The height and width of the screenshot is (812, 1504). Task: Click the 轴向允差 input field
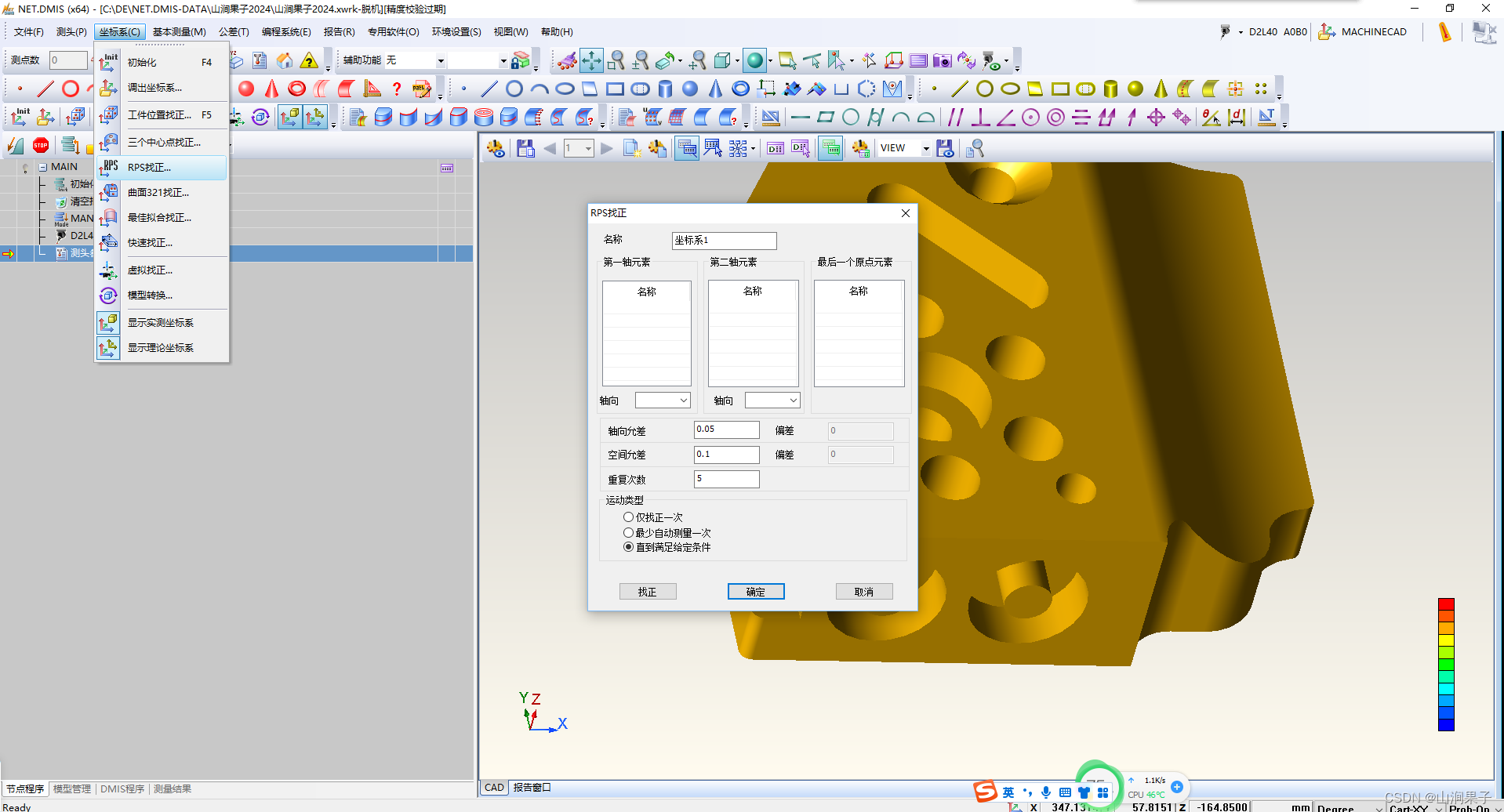tap(727, 430)
